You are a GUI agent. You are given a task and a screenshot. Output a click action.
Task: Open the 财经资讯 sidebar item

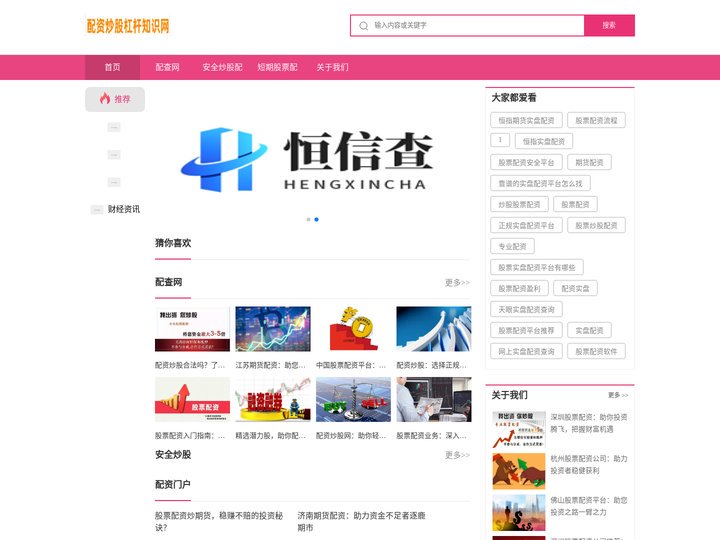coord(124,209)
